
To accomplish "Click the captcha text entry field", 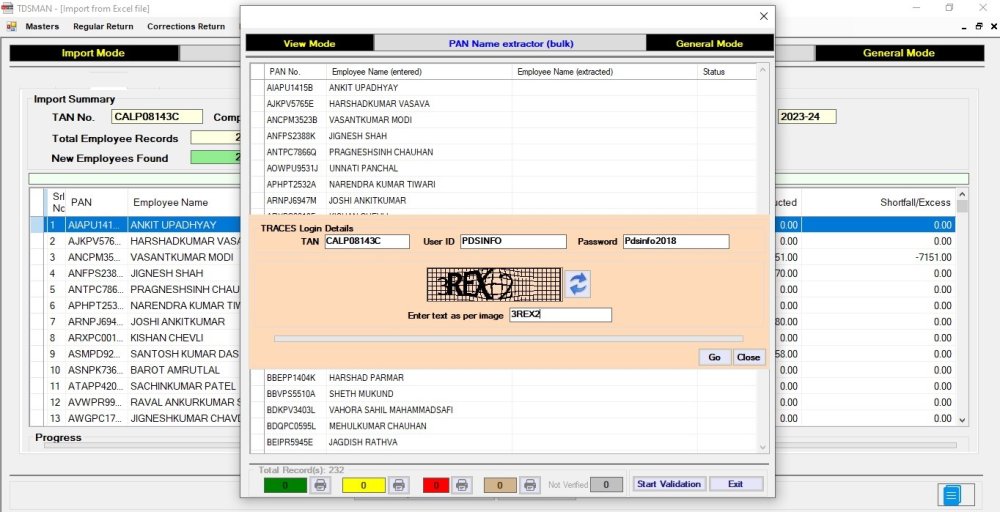I will pyautogui.click(x=560, y=314).
